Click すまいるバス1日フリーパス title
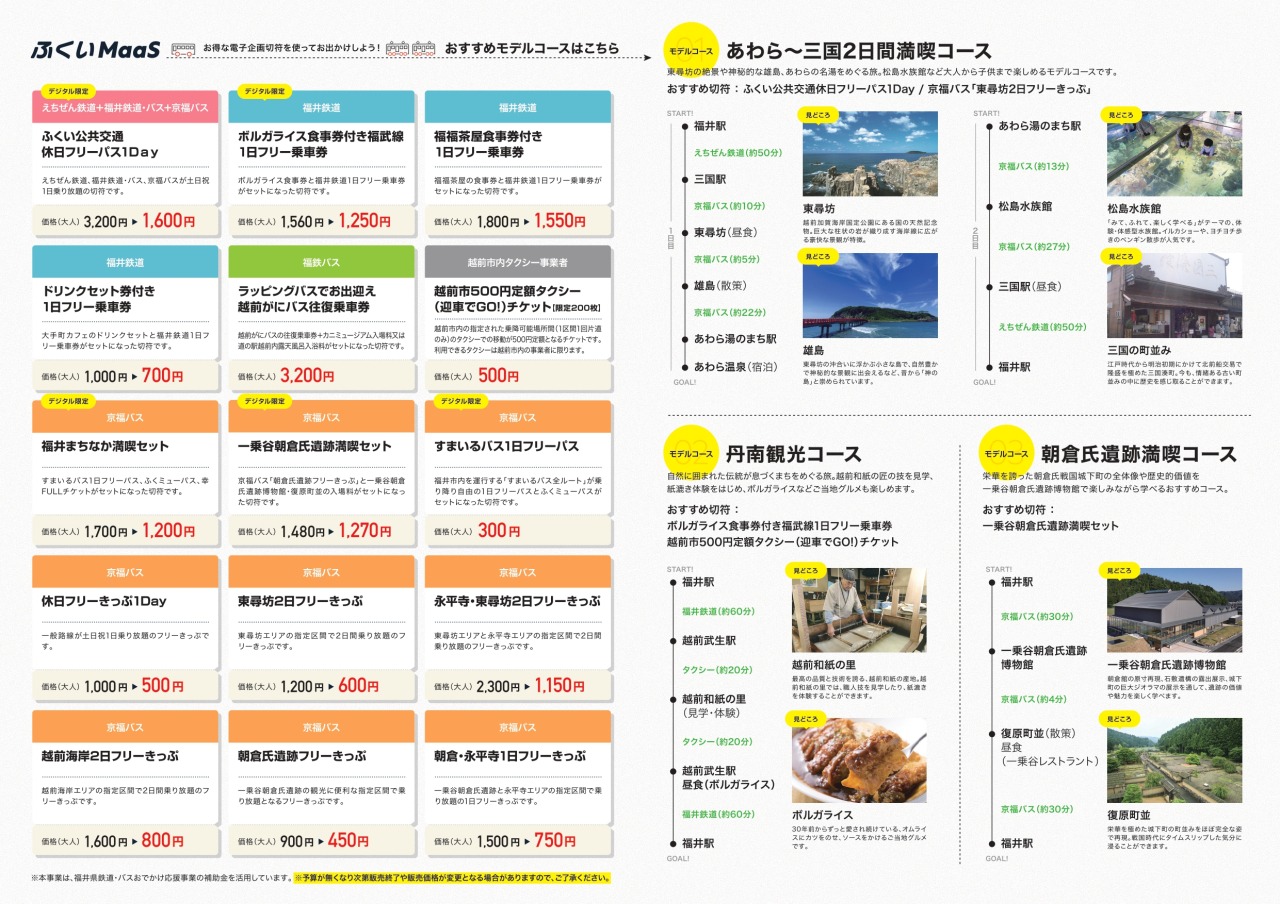This screenshot has width=1280, height=904. tap(506, 446)
